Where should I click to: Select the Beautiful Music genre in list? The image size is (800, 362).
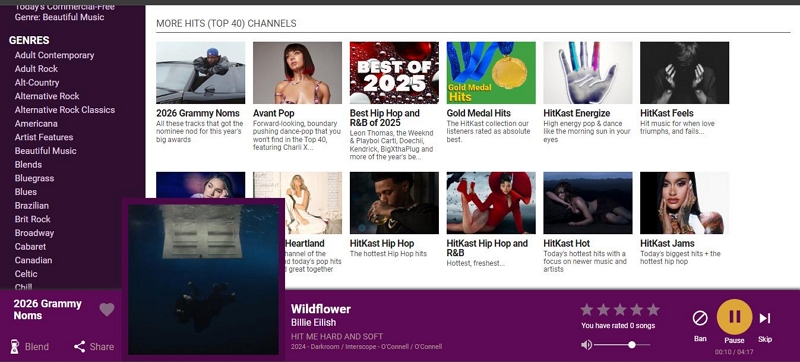click(45, 151)
